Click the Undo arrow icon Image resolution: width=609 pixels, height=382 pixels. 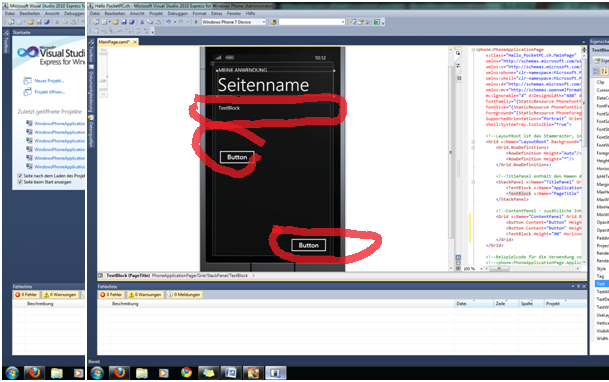point(169,22)
